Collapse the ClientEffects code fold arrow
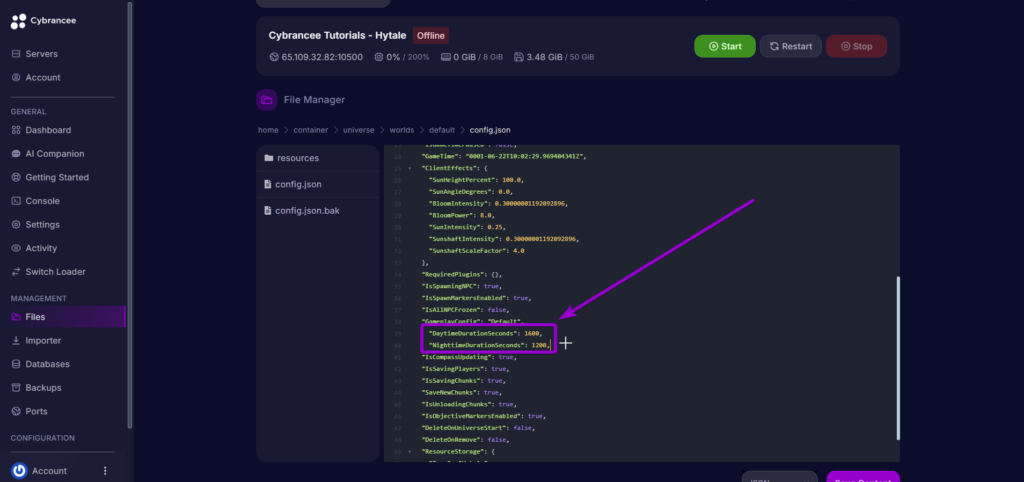Viewport: 1024px width, 482px height. click(410, 168)
